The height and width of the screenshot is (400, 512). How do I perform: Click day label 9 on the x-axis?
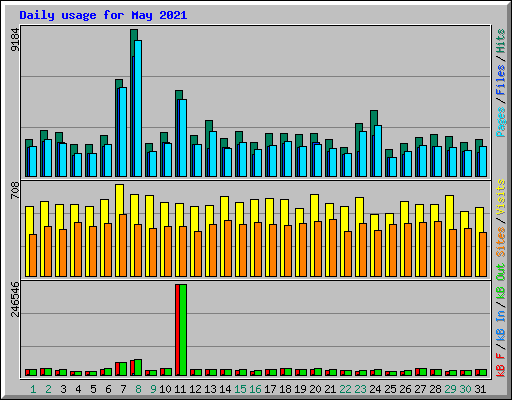153,389
